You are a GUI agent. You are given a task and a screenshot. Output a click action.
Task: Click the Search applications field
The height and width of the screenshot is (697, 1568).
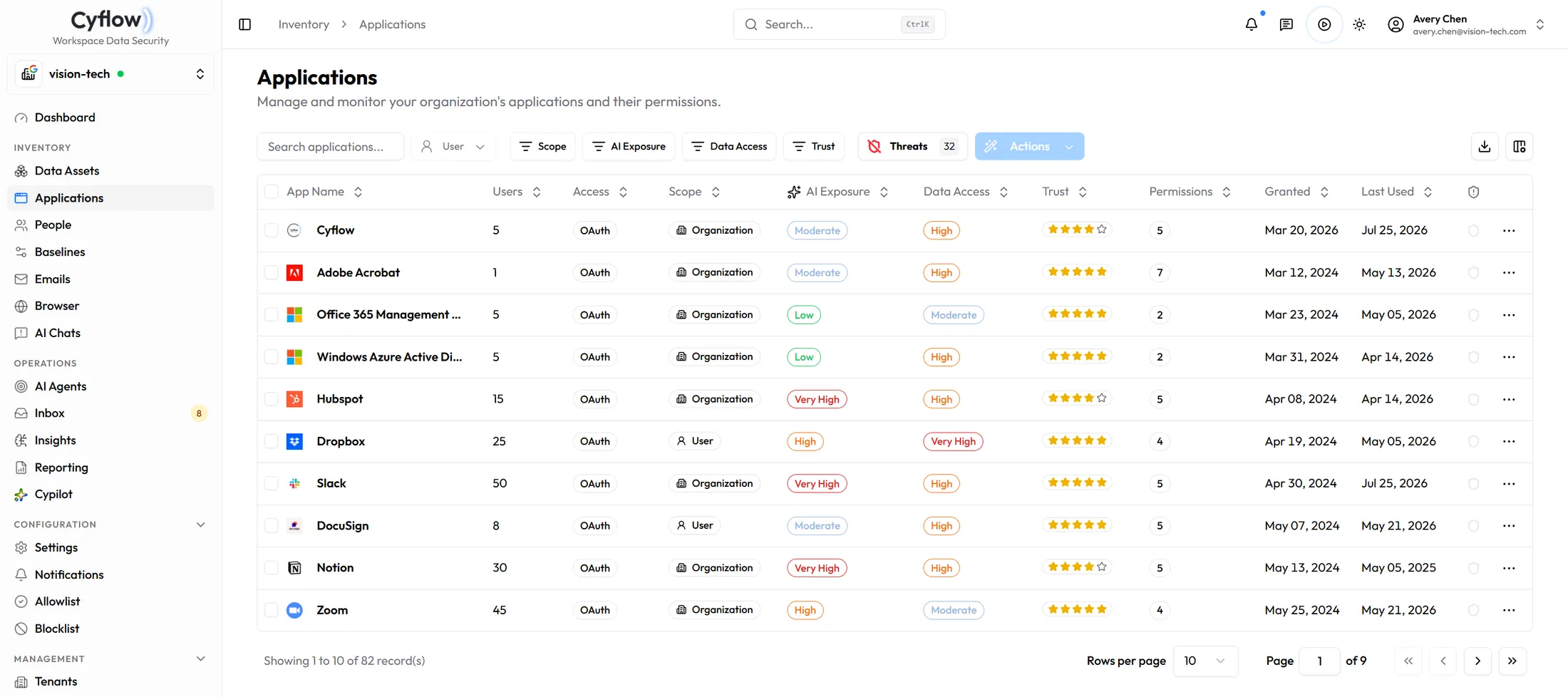click(x=330, y=146)
